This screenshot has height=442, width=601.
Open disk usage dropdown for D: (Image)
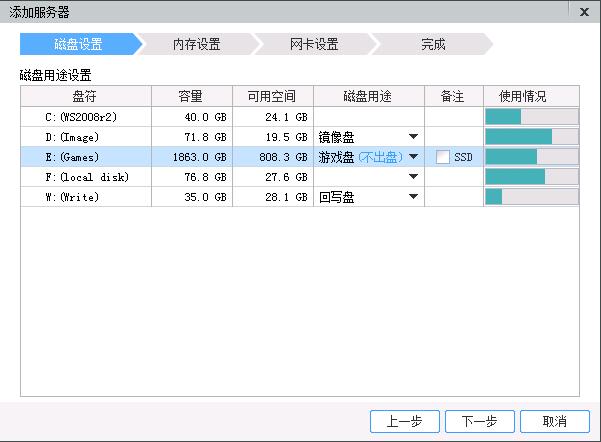click(x=413, y=136)
